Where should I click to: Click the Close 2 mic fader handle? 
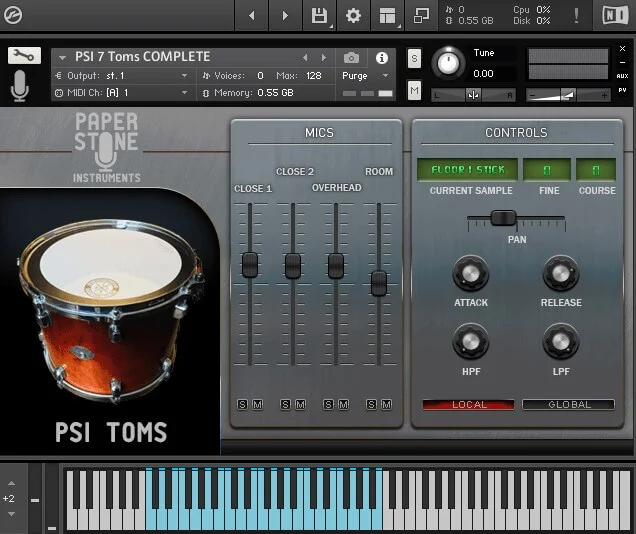pyautogui.click(x=292, y=266)
